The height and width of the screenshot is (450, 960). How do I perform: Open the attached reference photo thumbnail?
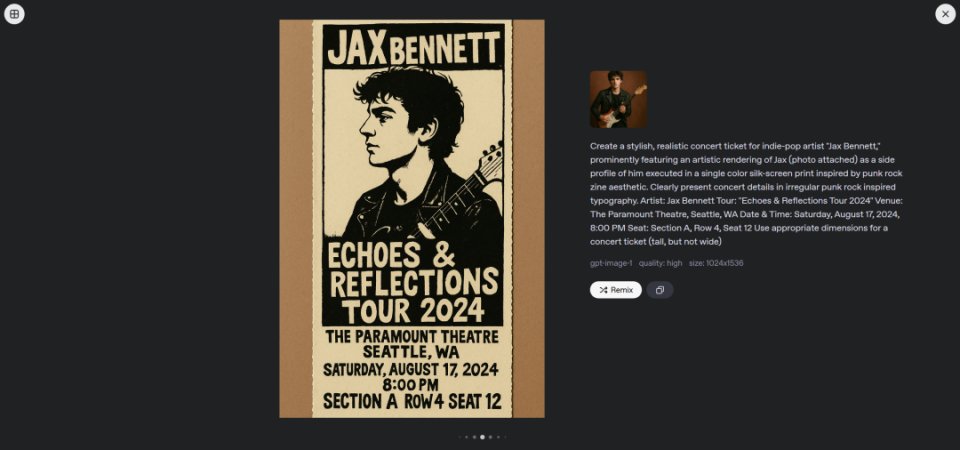(618, 99)
